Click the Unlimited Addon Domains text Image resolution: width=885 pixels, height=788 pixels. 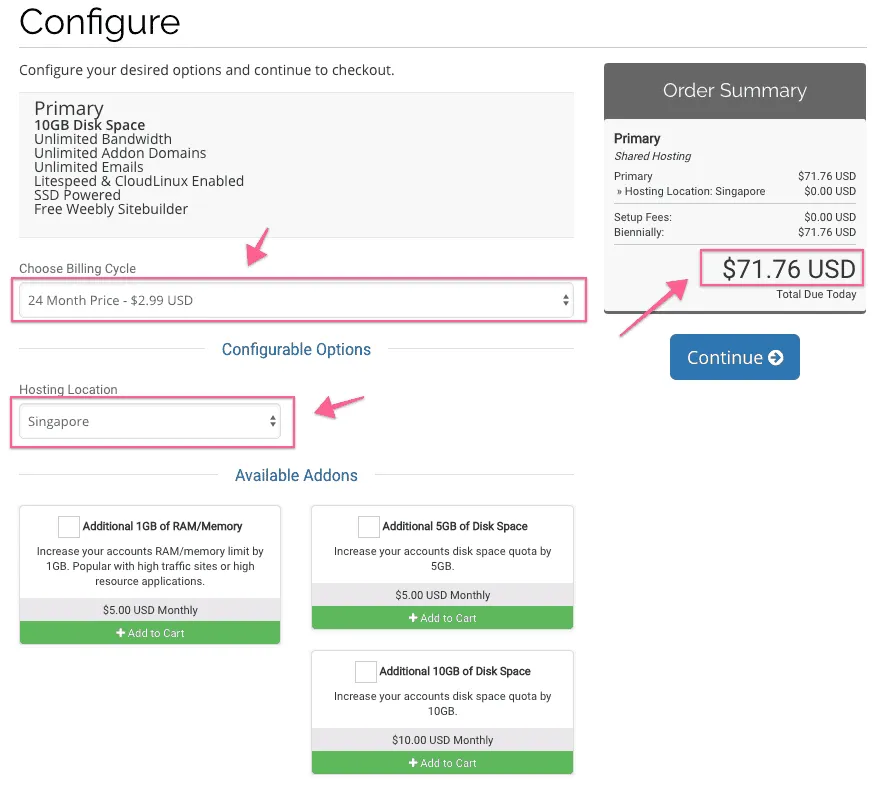click(x=120, y=153)
